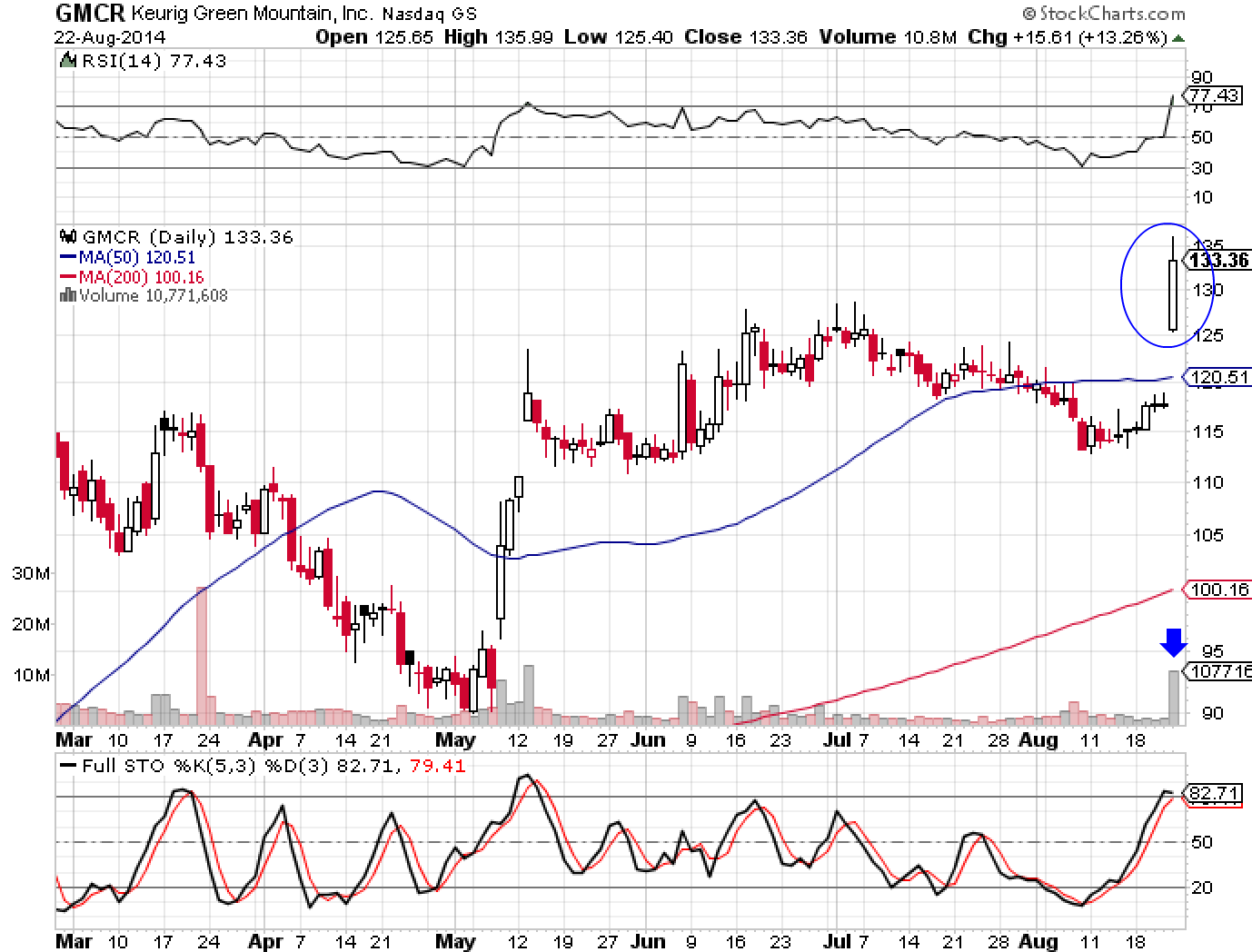Screen dimensions: 1252x952
Task: Click the 120.51 MA(50) tag on price axis
Action: [1217, 376]
